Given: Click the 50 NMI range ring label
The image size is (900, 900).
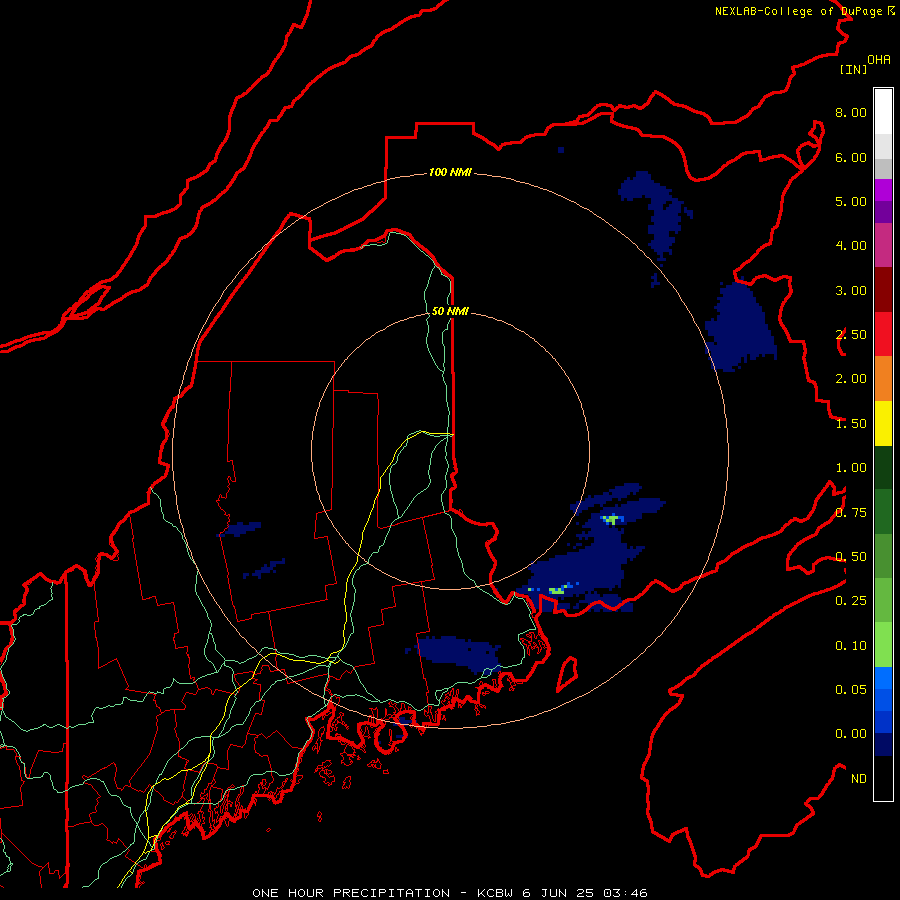Looking at the screenshot, I should point(450,311).
